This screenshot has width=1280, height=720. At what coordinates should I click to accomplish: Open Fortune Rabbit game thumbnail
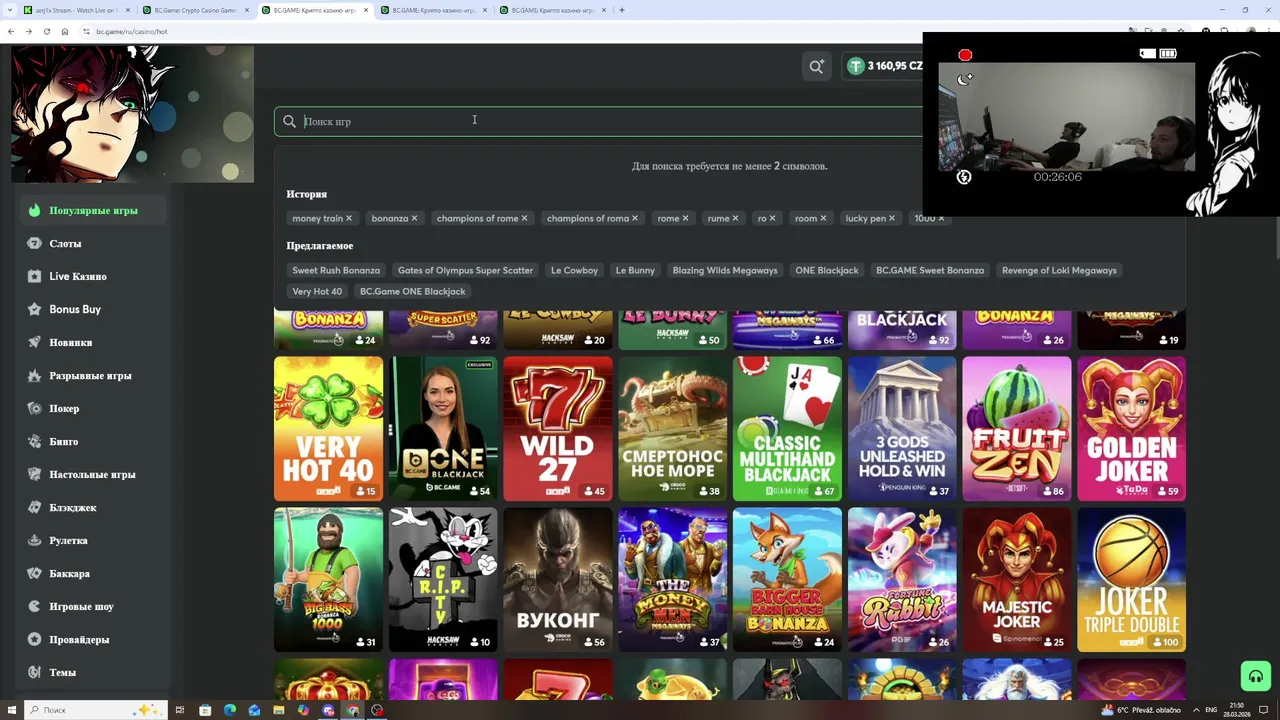(902, 579)
